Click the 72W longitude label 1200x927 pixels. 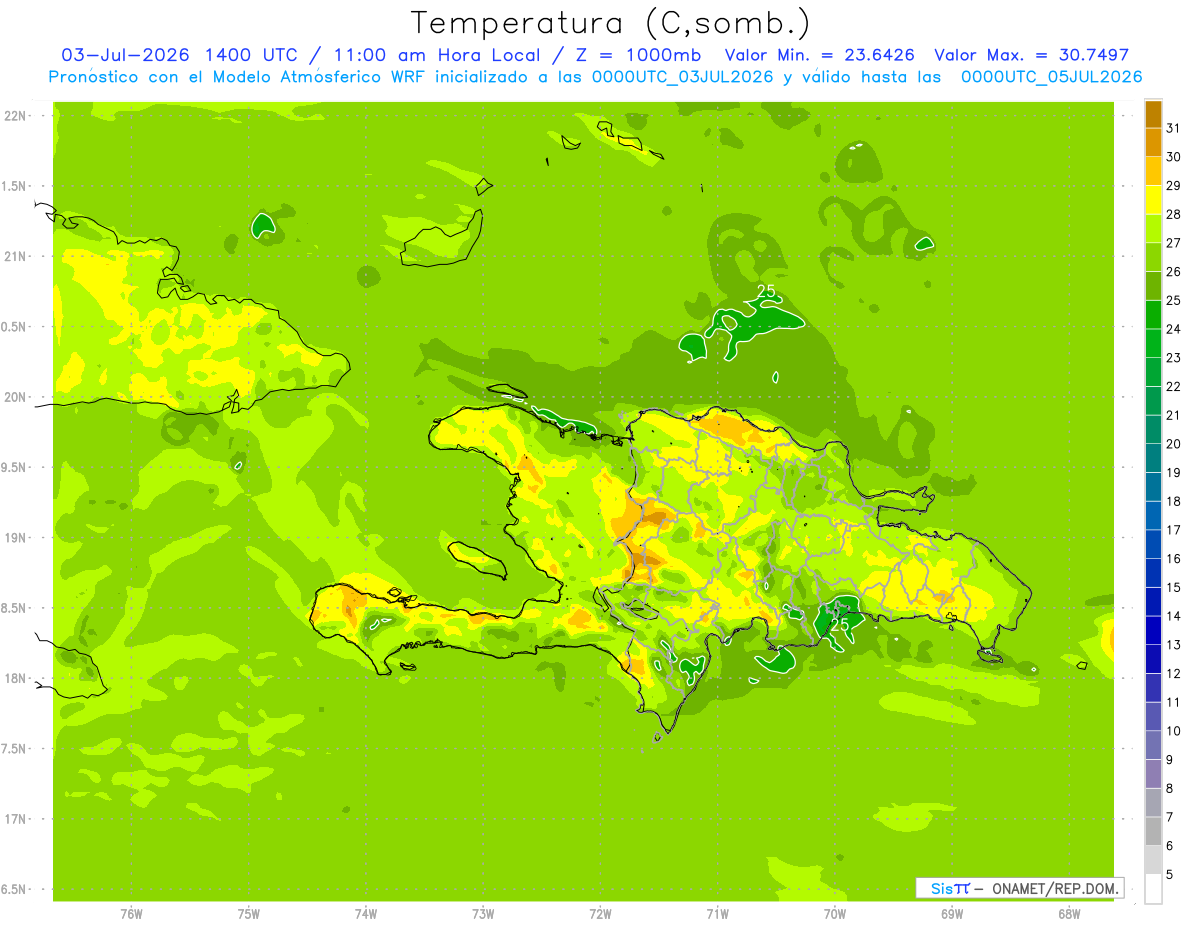tap(600, 914)
